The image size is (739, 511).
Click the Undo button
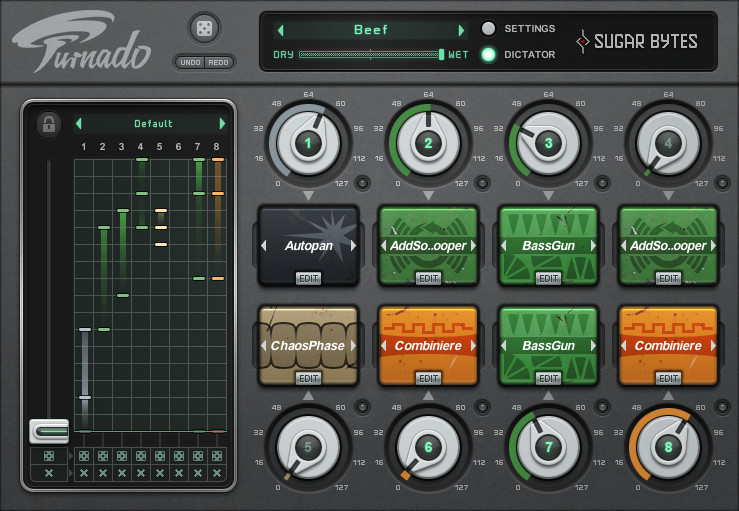pos(190,62)
